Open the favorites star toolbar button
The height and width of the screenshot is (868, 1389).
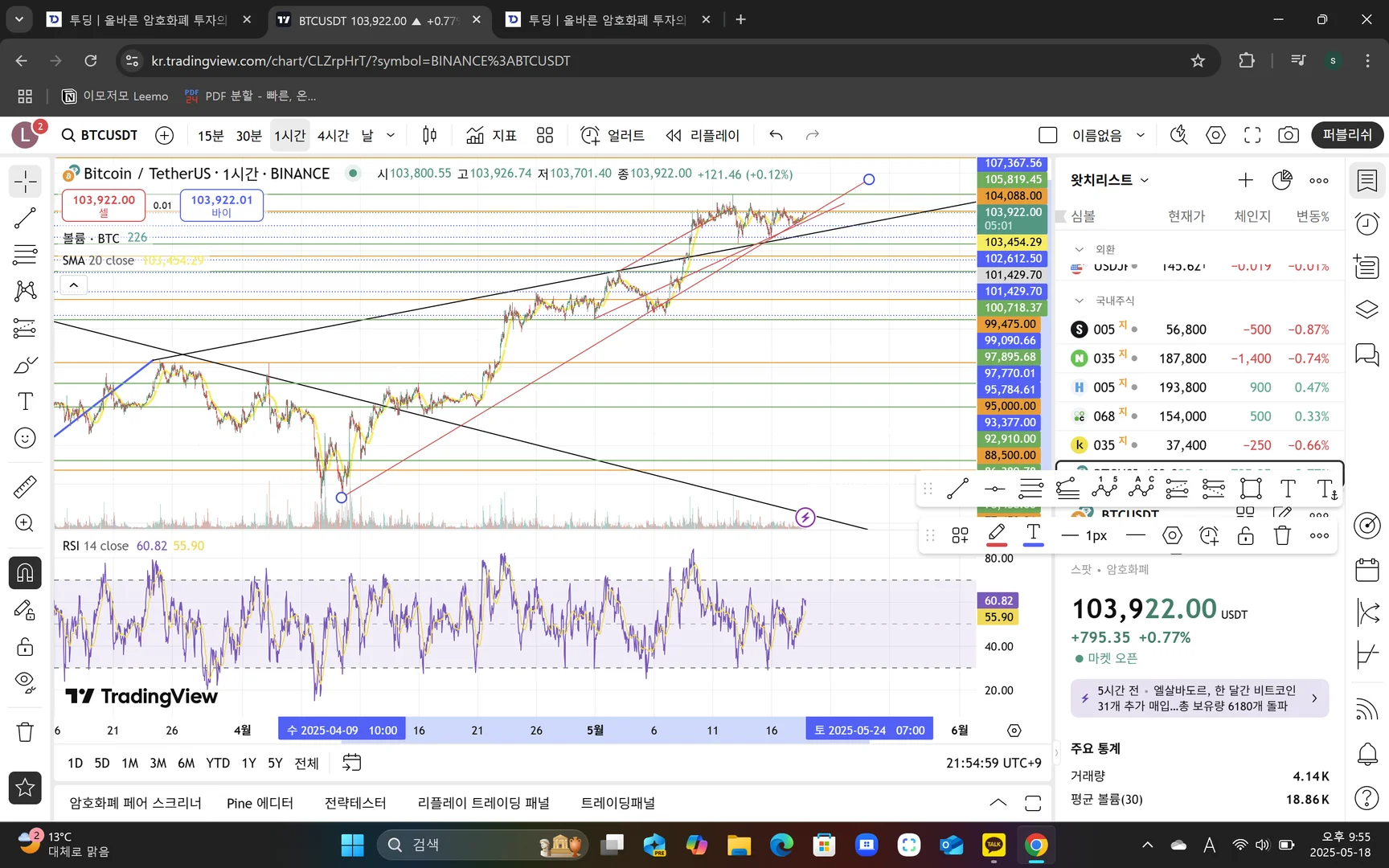(25, 788)
